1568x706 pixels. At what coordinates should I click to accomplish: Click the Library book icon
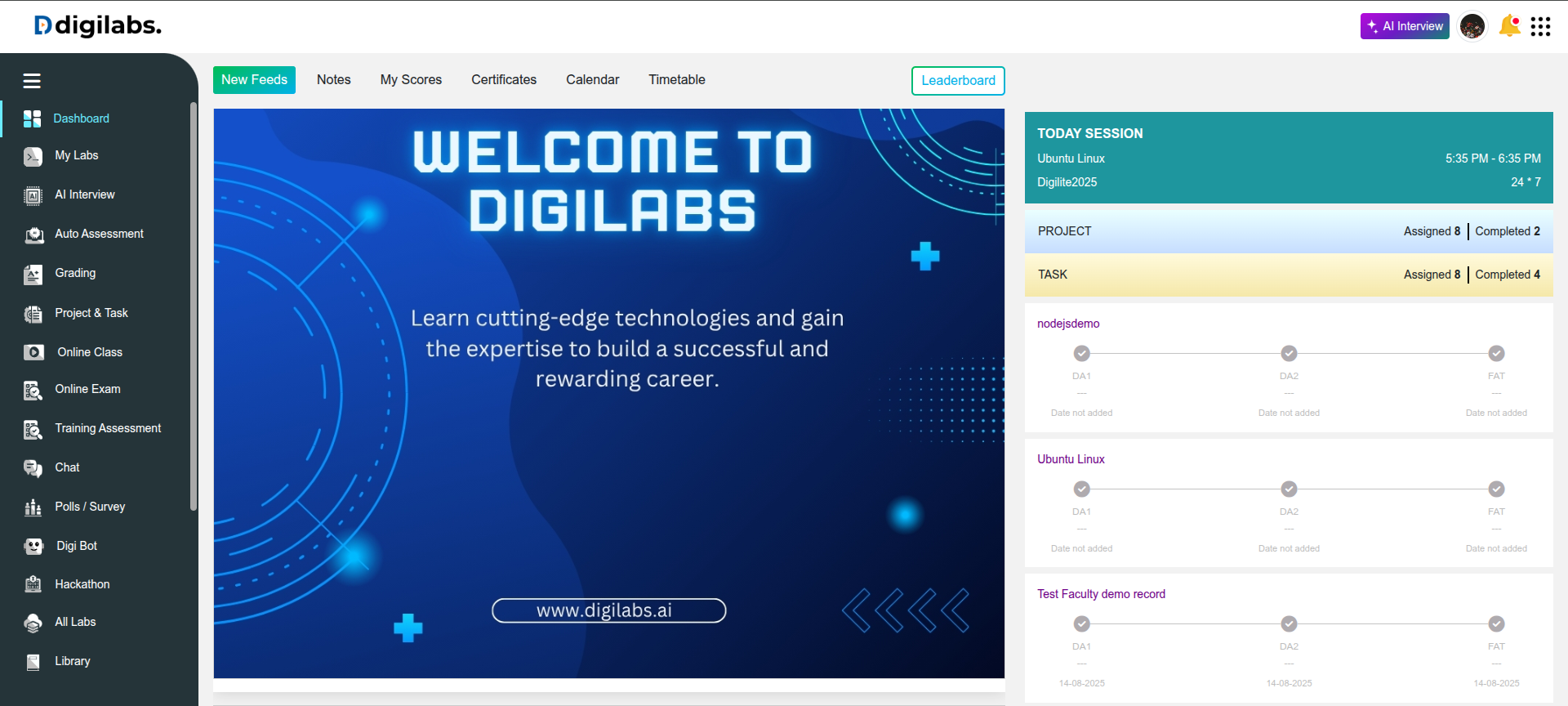pyautogui.click(x=33, y=662)
